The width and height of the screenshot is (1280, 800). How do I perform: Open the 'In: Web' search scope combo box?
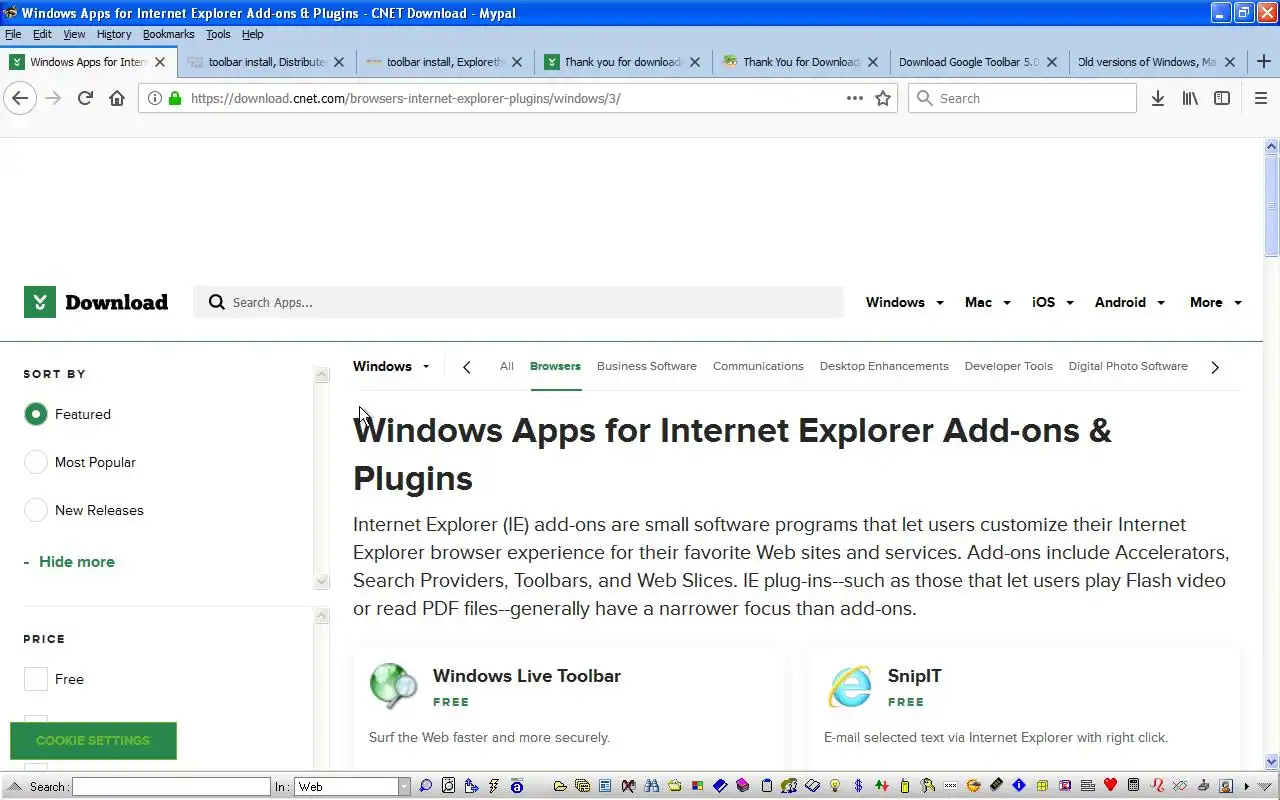coord(352,787)
